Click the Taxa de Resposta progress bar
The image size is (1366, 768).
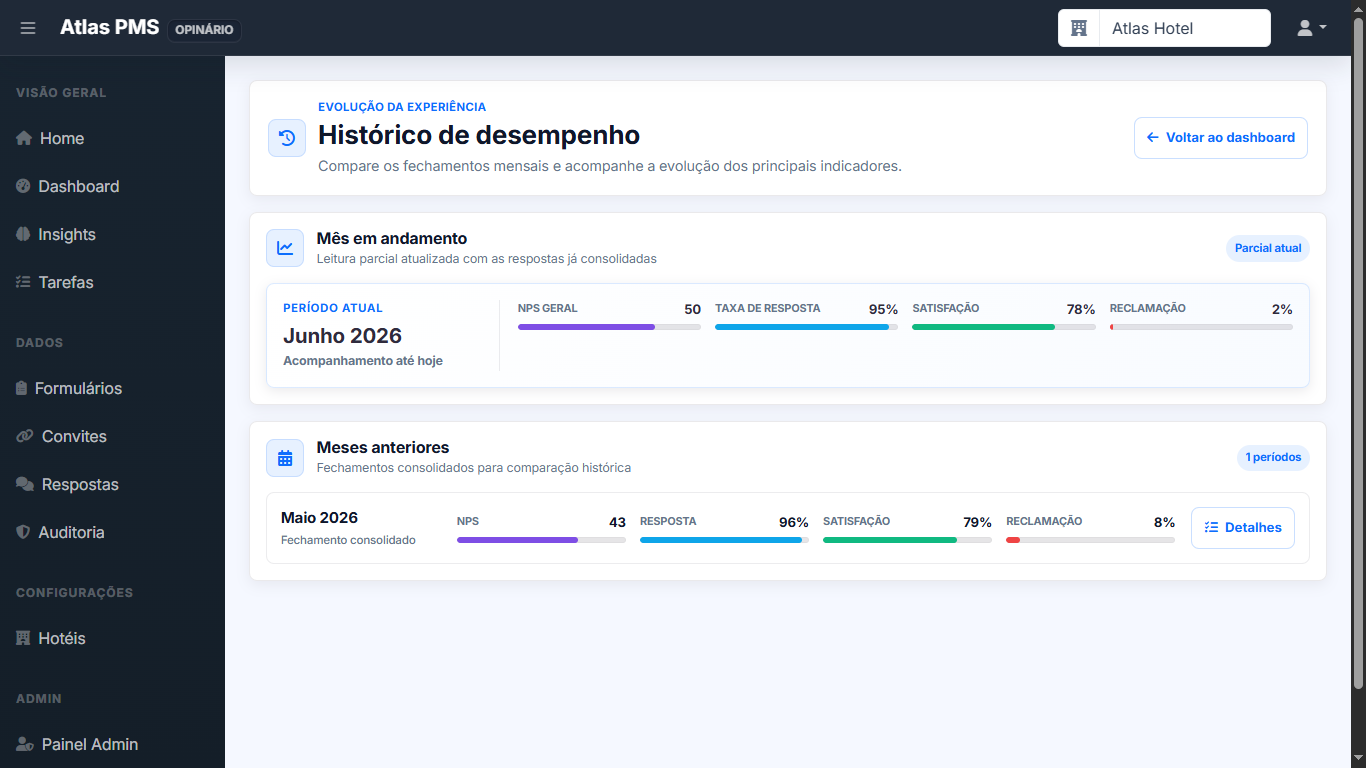[806, 327]
